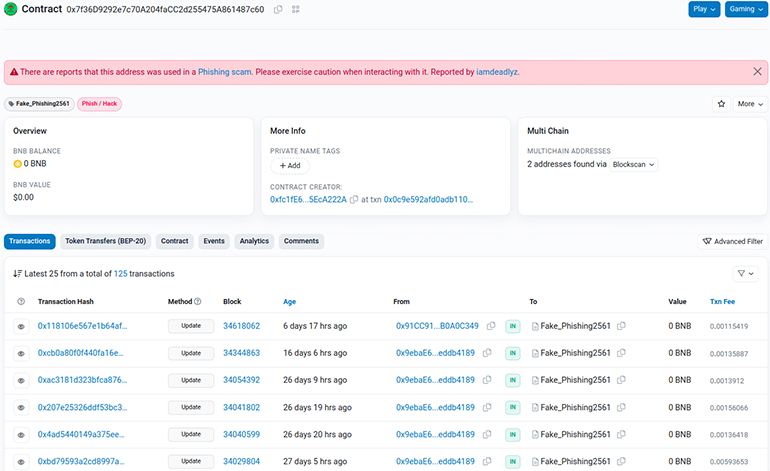Open the Events tab
Viewport: 770px width, 471px height.
(x=214, y=241)
